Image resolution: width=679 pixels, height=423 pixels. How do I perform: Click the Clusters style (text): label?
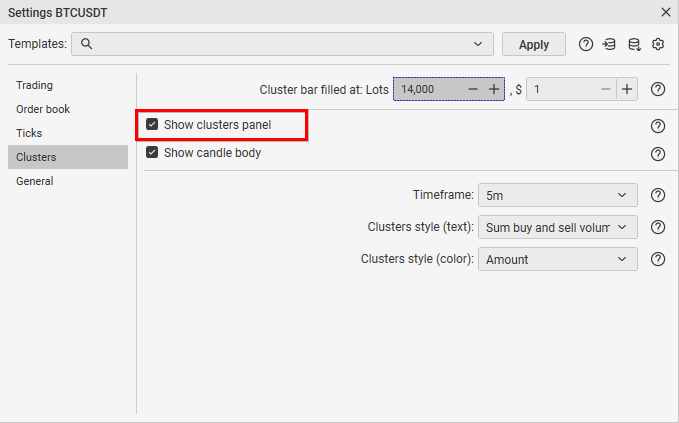click(x=420, y=227)
